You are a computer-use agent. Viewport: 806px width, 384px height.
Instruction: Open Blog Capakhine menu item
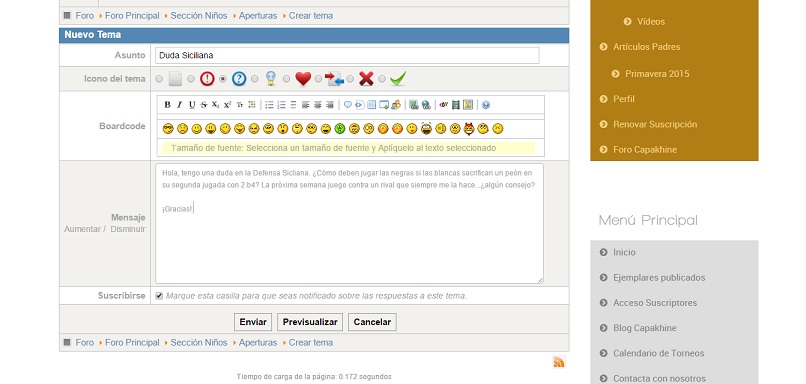coord(645,328)
